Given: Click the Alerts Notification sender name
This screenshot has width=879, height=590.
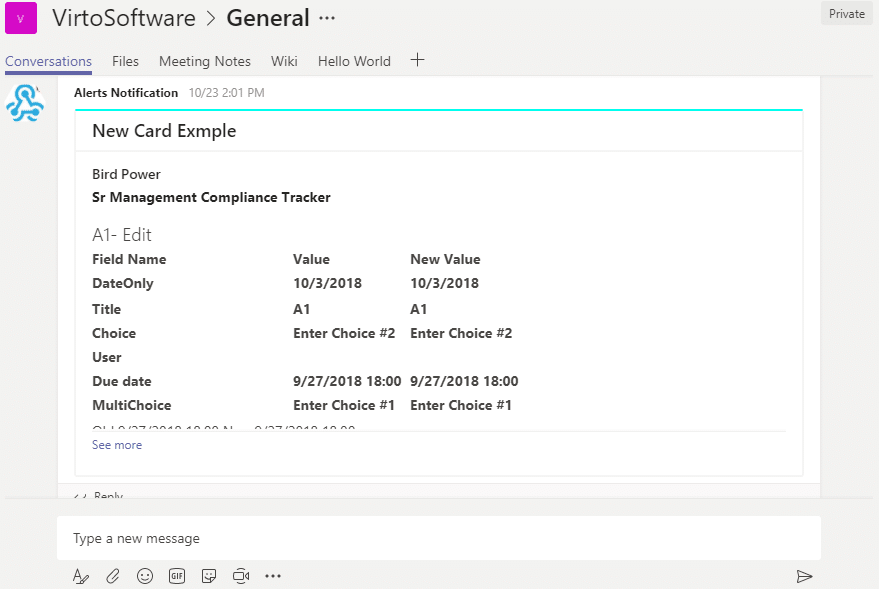Looking at the screenshot, I should click(x=126, y=93).
